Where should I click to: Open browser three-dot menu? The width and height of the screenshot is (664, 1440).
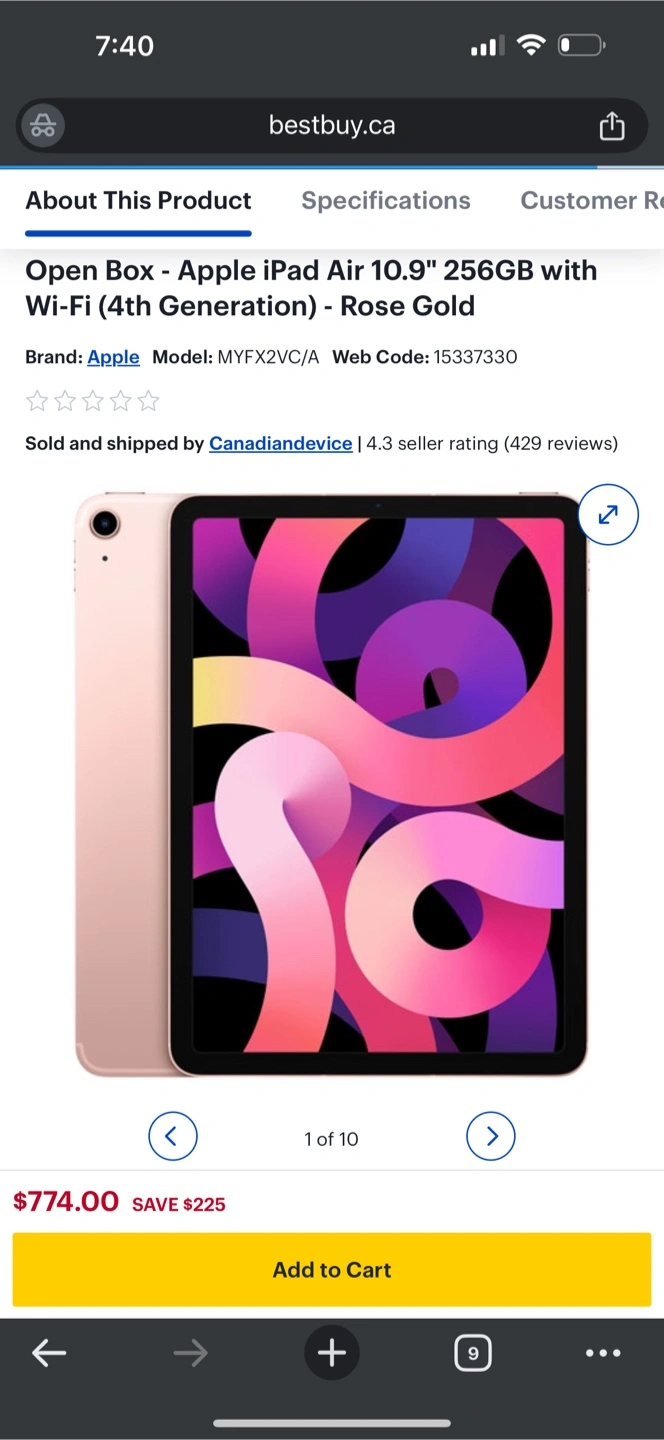603,1354
